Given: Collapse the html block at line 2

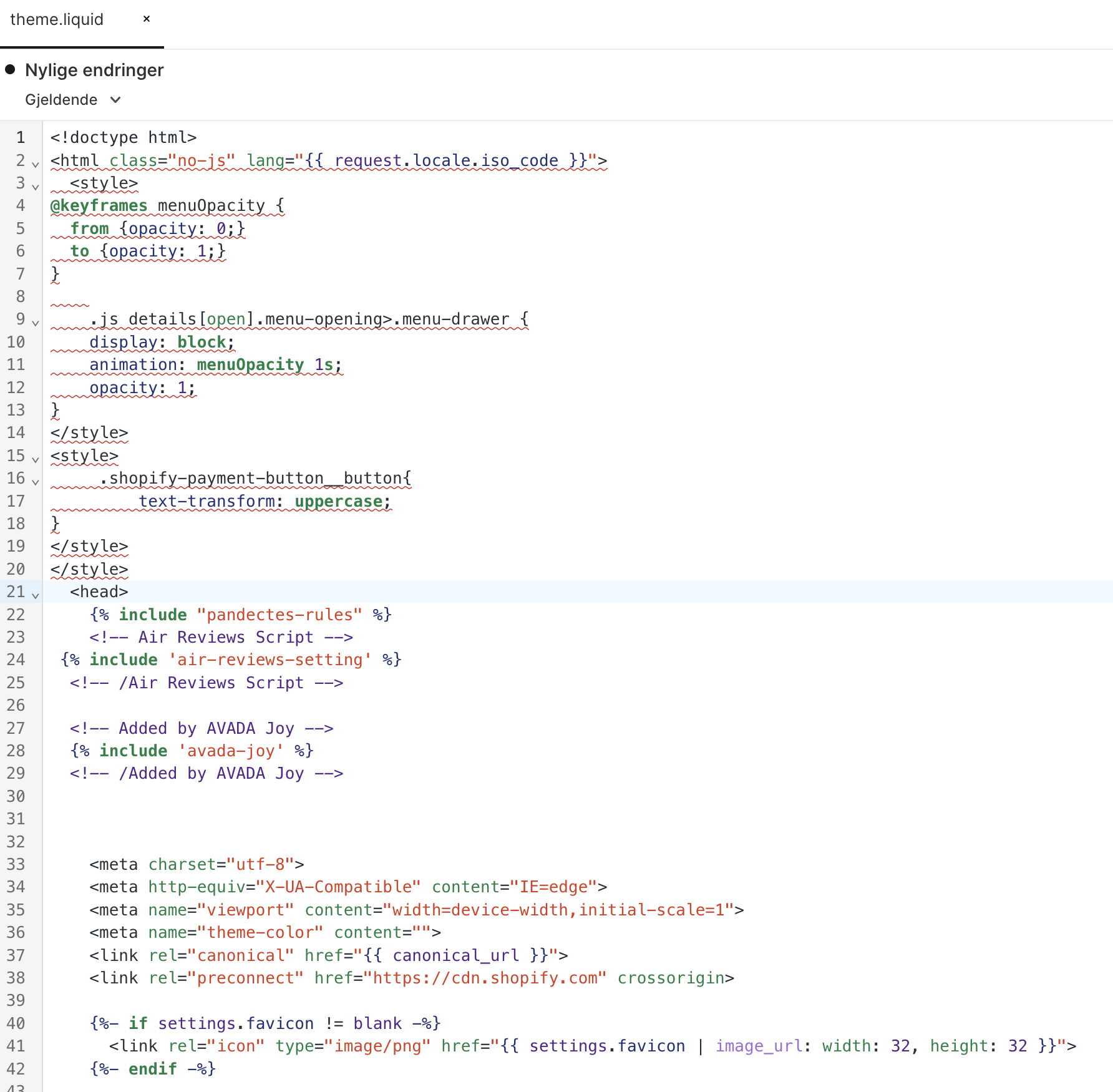Looking at the screenshot, I should [36, 164].
